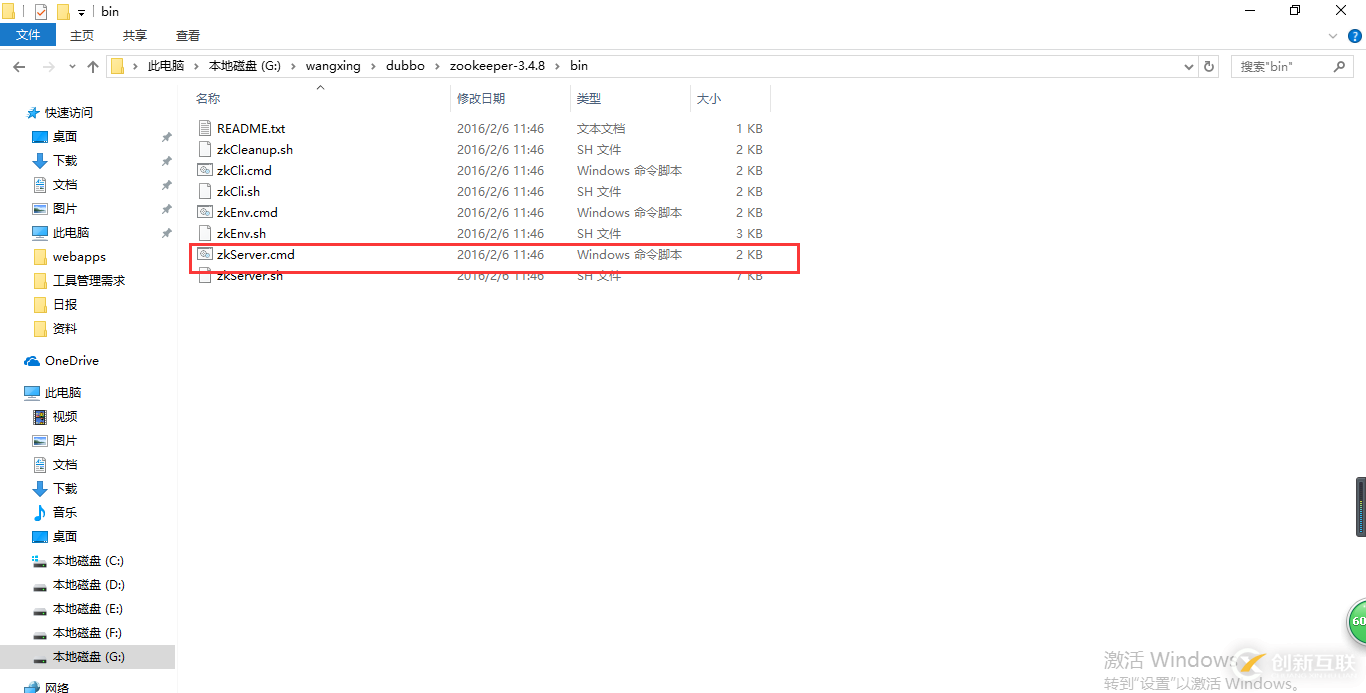This screenshot has height=693, width=1366.
Task: Click the search magnifier icon
Action: (1341, 66)
